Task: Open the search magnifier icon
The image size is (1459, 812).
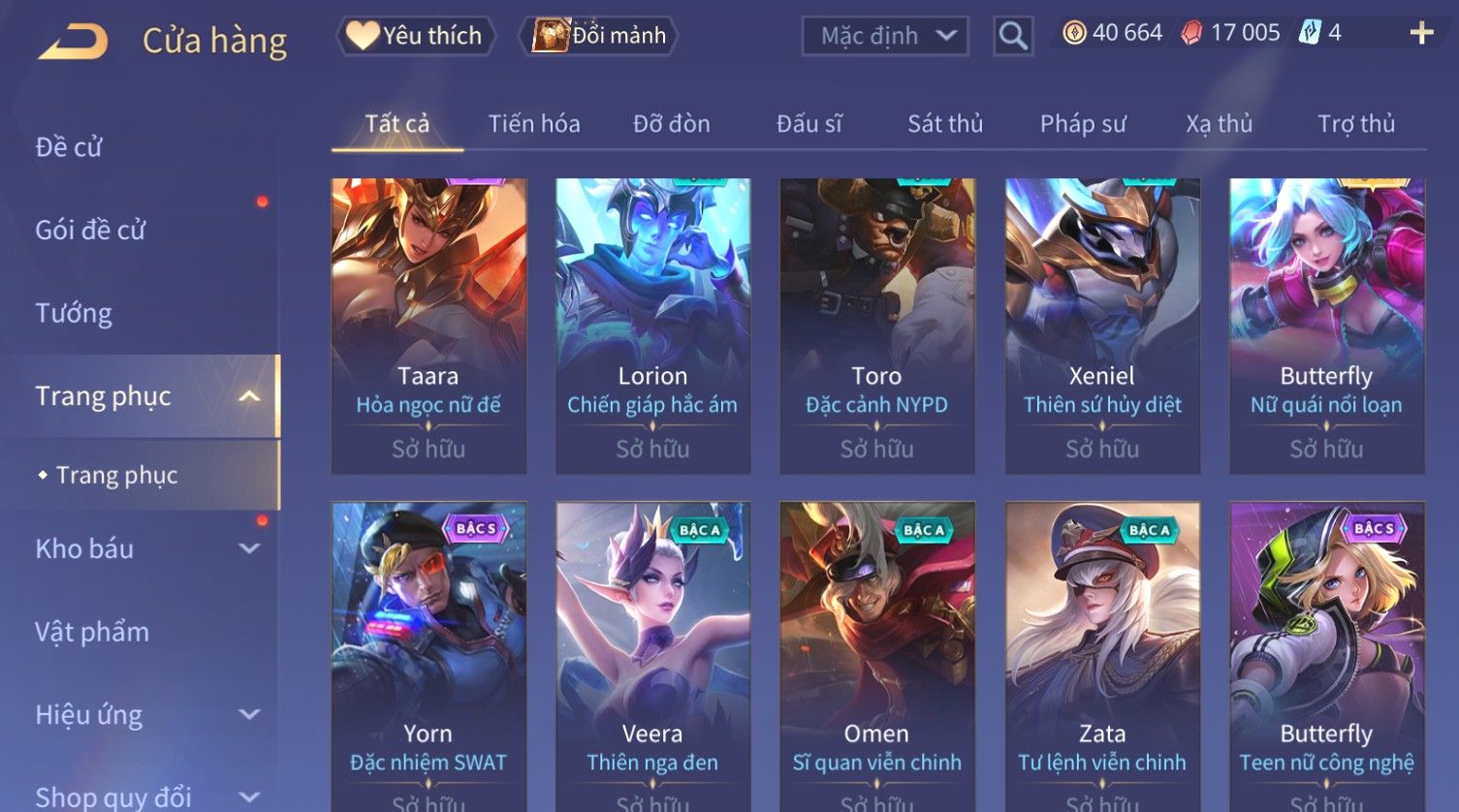Action: coord(1013,36)
